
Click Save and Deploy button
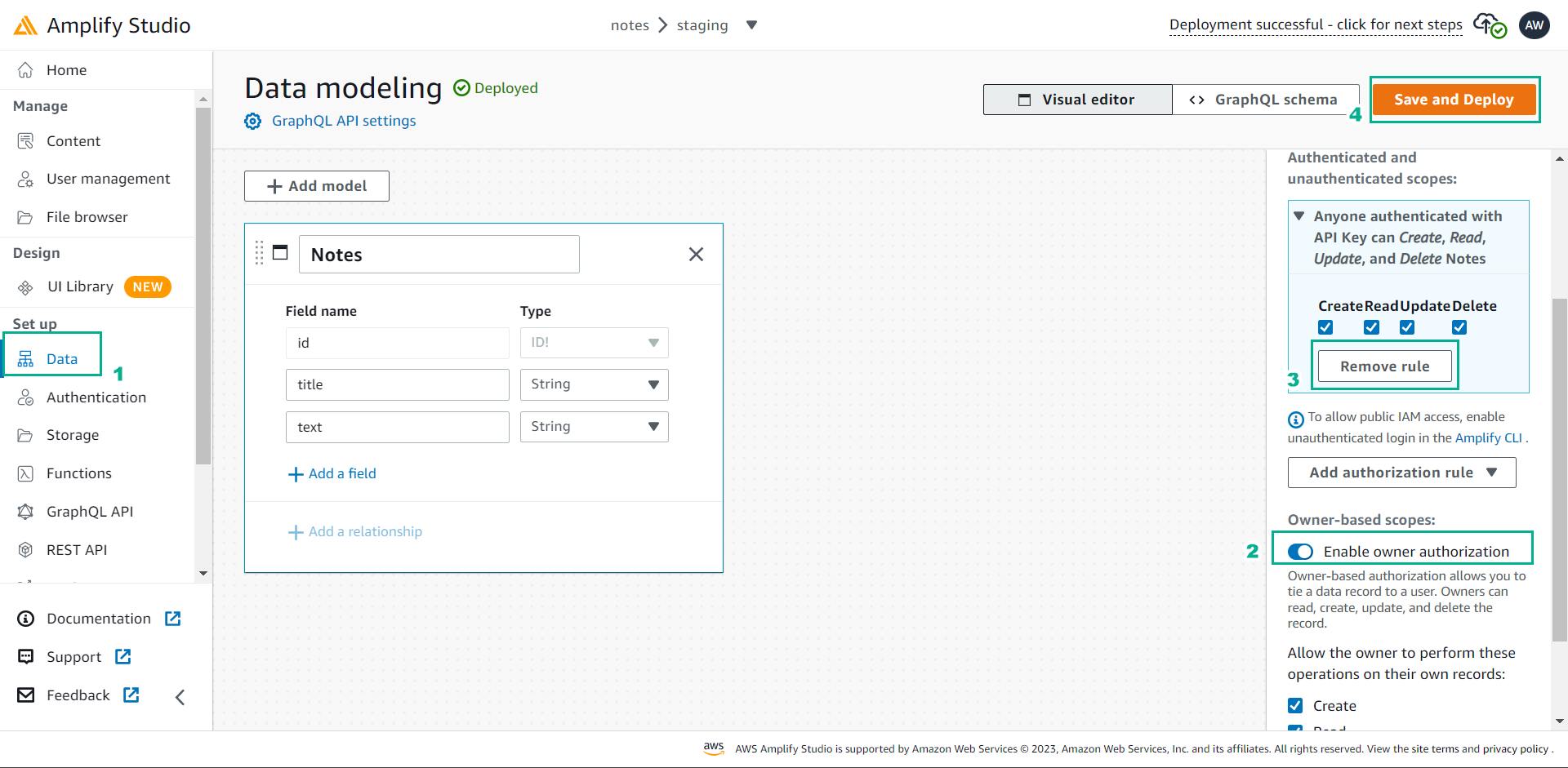(1454, 100)
